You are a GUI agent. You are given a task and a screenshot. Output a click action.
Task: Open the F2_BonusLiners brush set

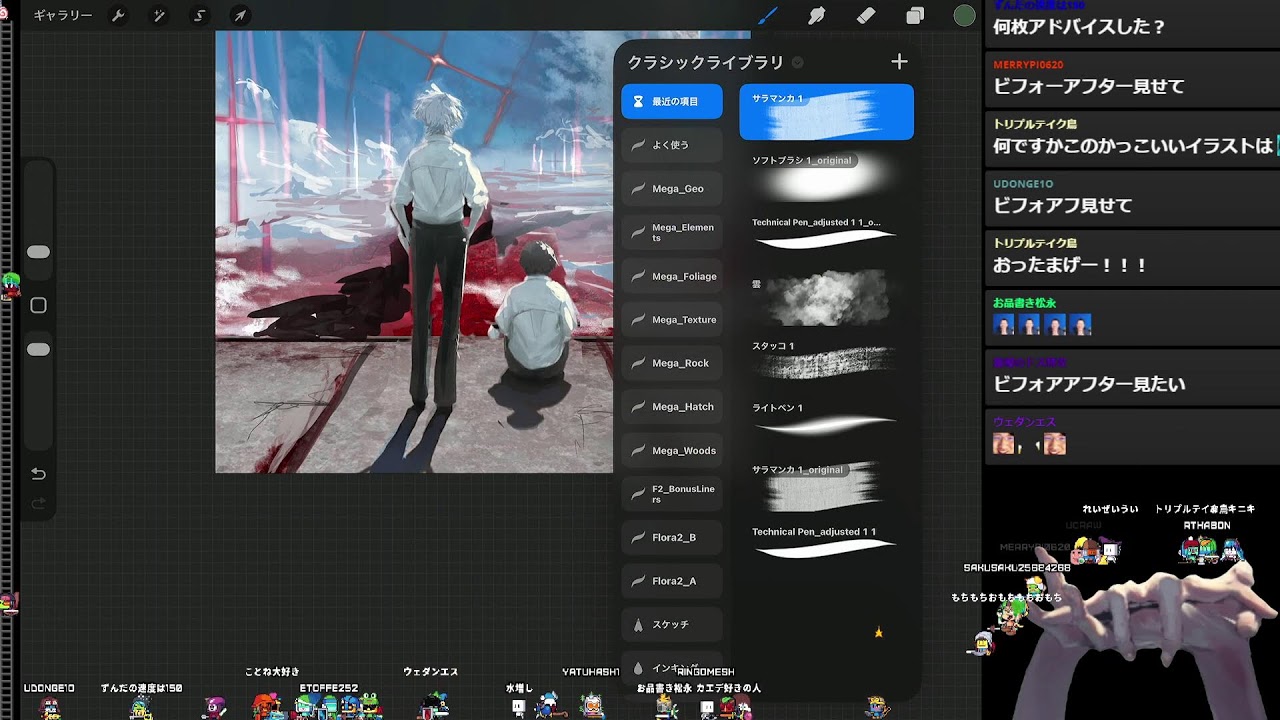672,494
